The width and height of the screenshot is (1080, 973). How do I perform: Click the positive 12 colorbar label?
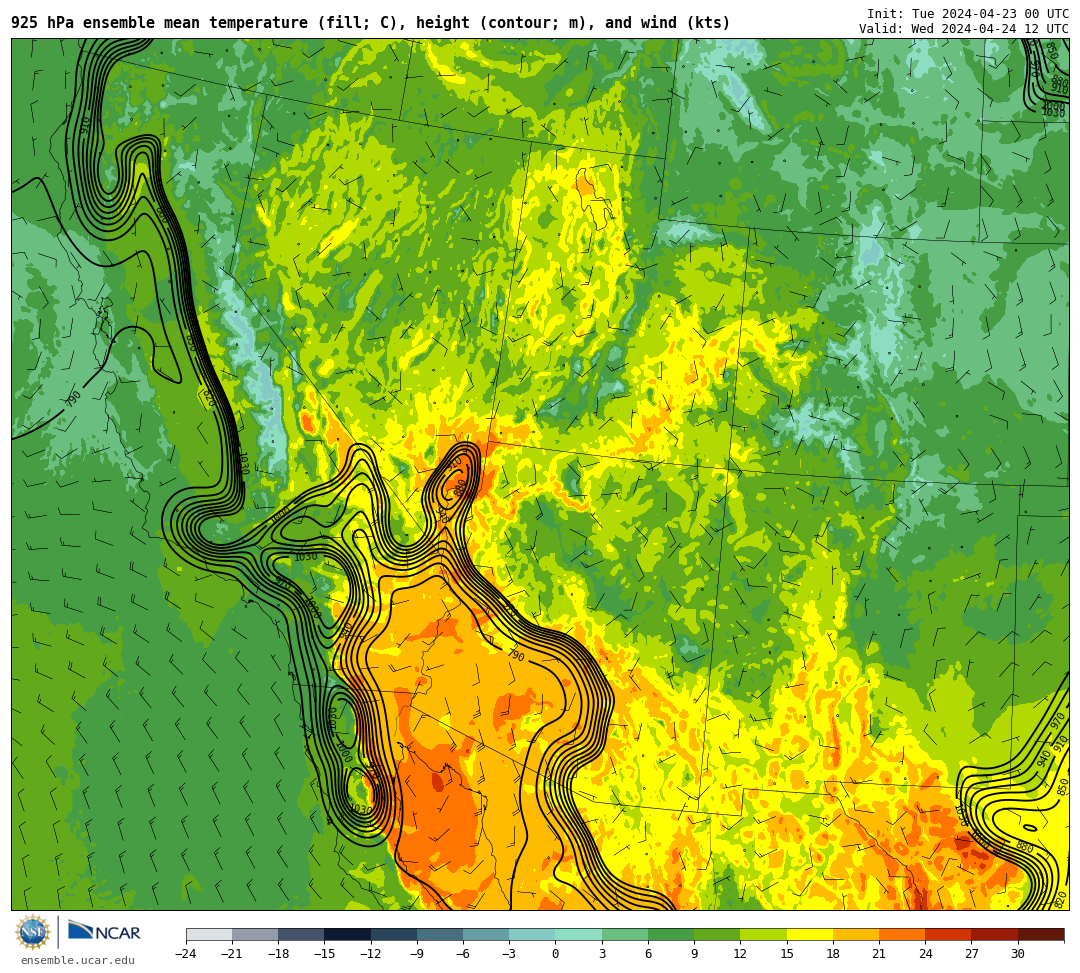(740, 954)
